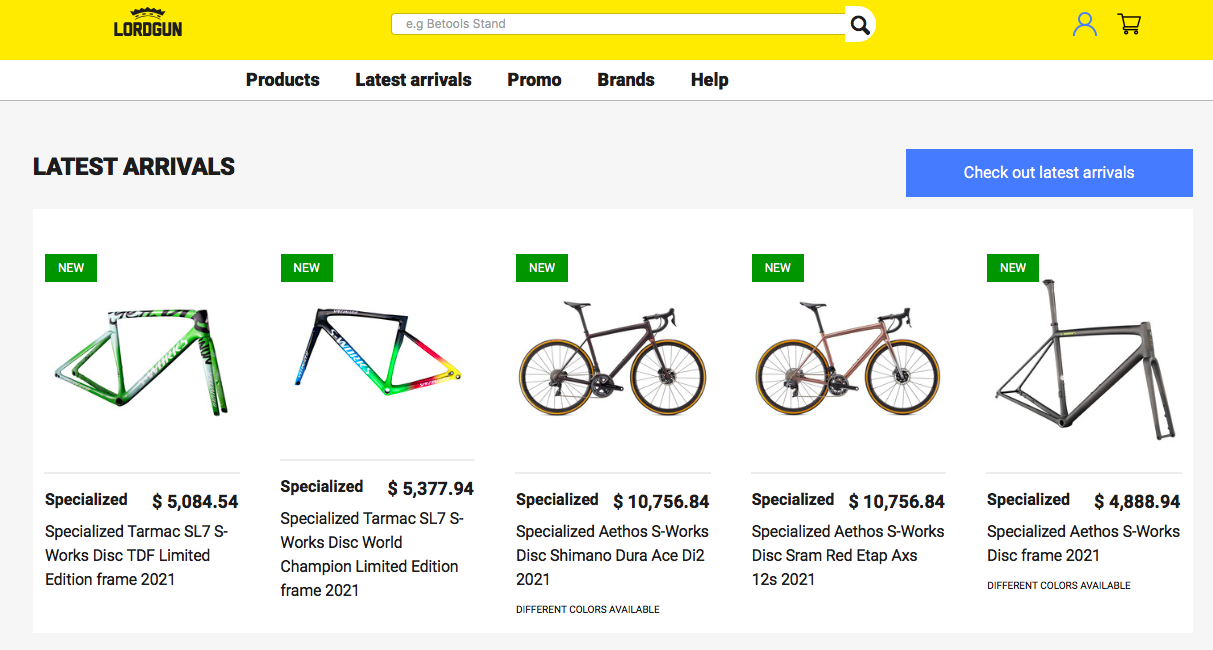The height and width of the screenshot is (650, 1213).
Task: Select the grey Aethos S-Works frame image
Action: (x=1084, y=360)
